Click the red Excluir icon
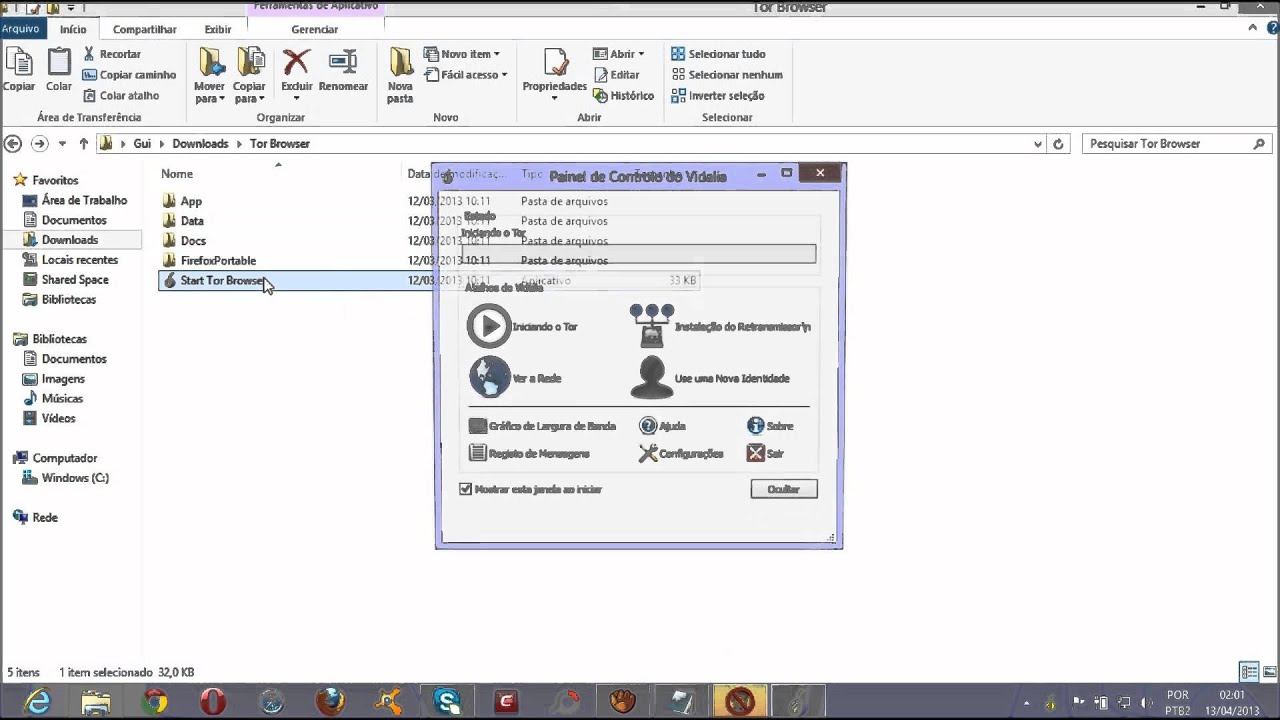The height and width of the screenshot is (720, 1280). pos(296,63)
